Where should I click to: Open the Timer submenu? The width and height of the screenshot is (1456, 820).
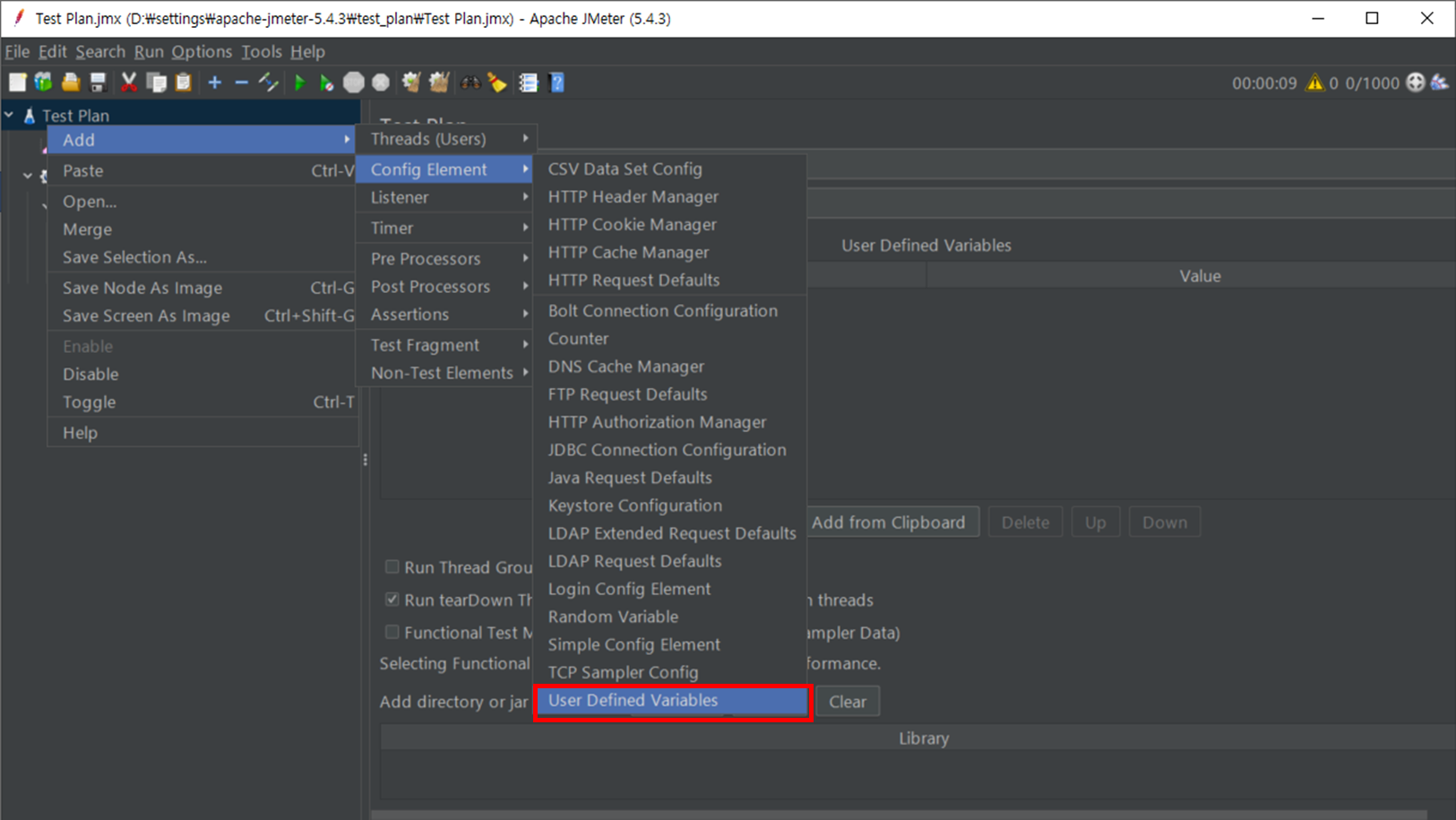(x=446, y=228)
